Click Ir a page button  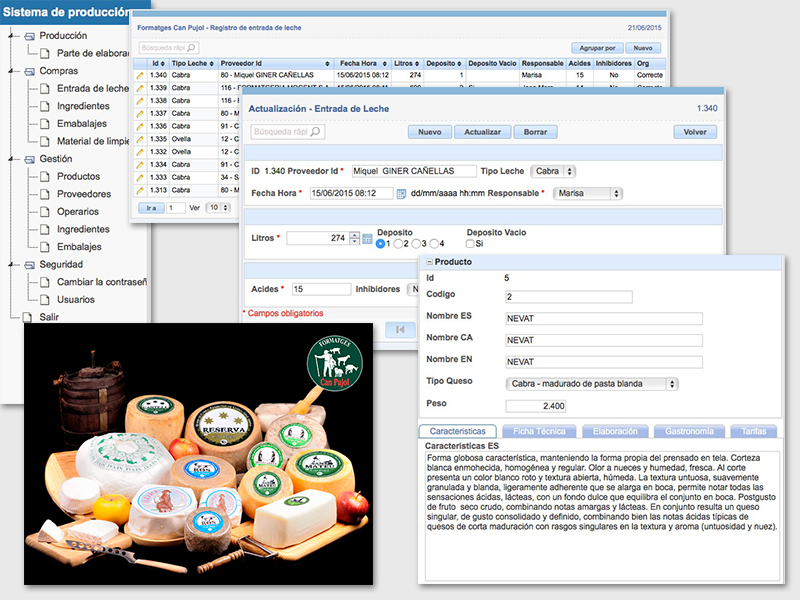coord(151,208)
